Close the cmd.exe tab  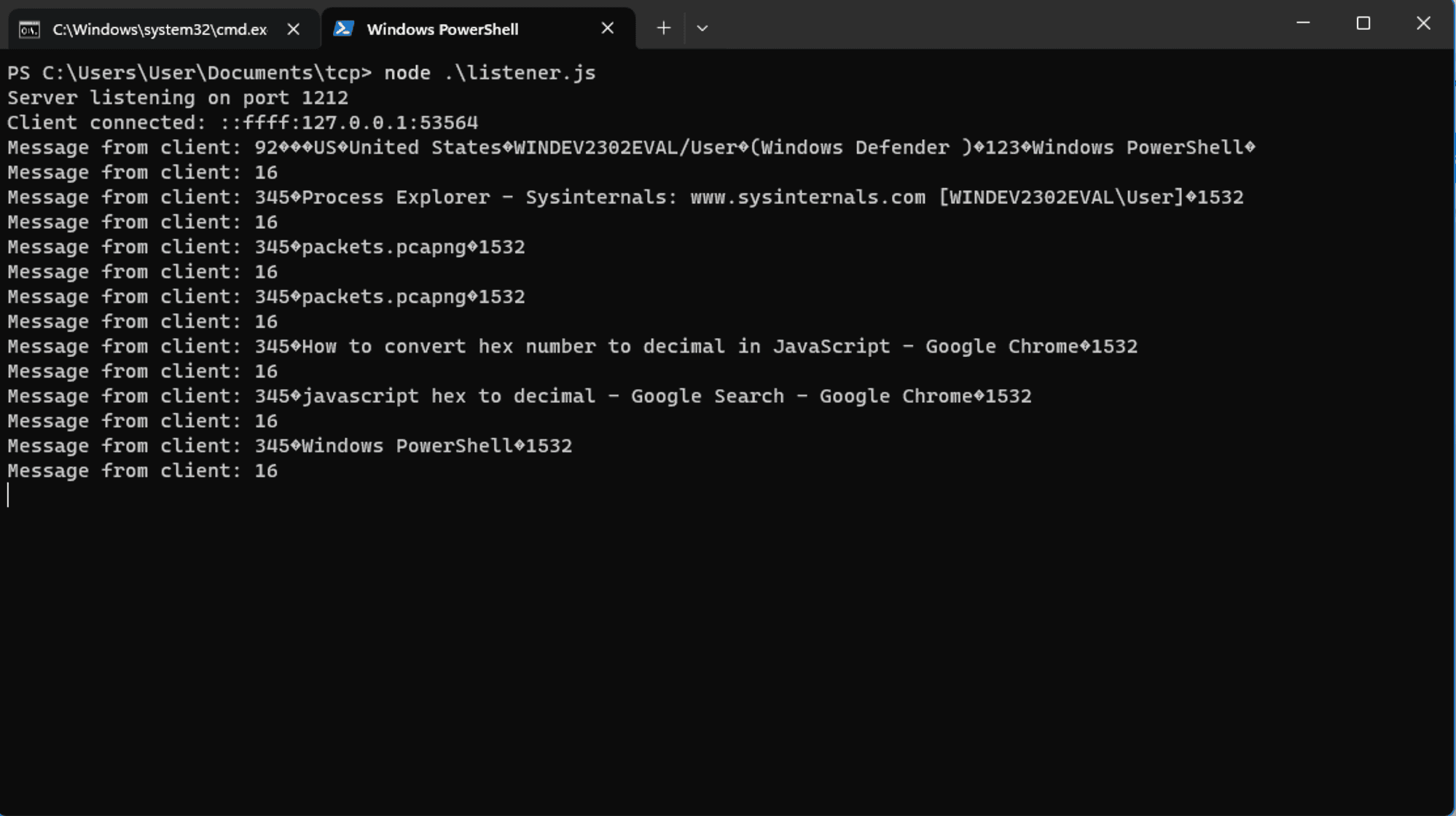(x=293, y=29)
